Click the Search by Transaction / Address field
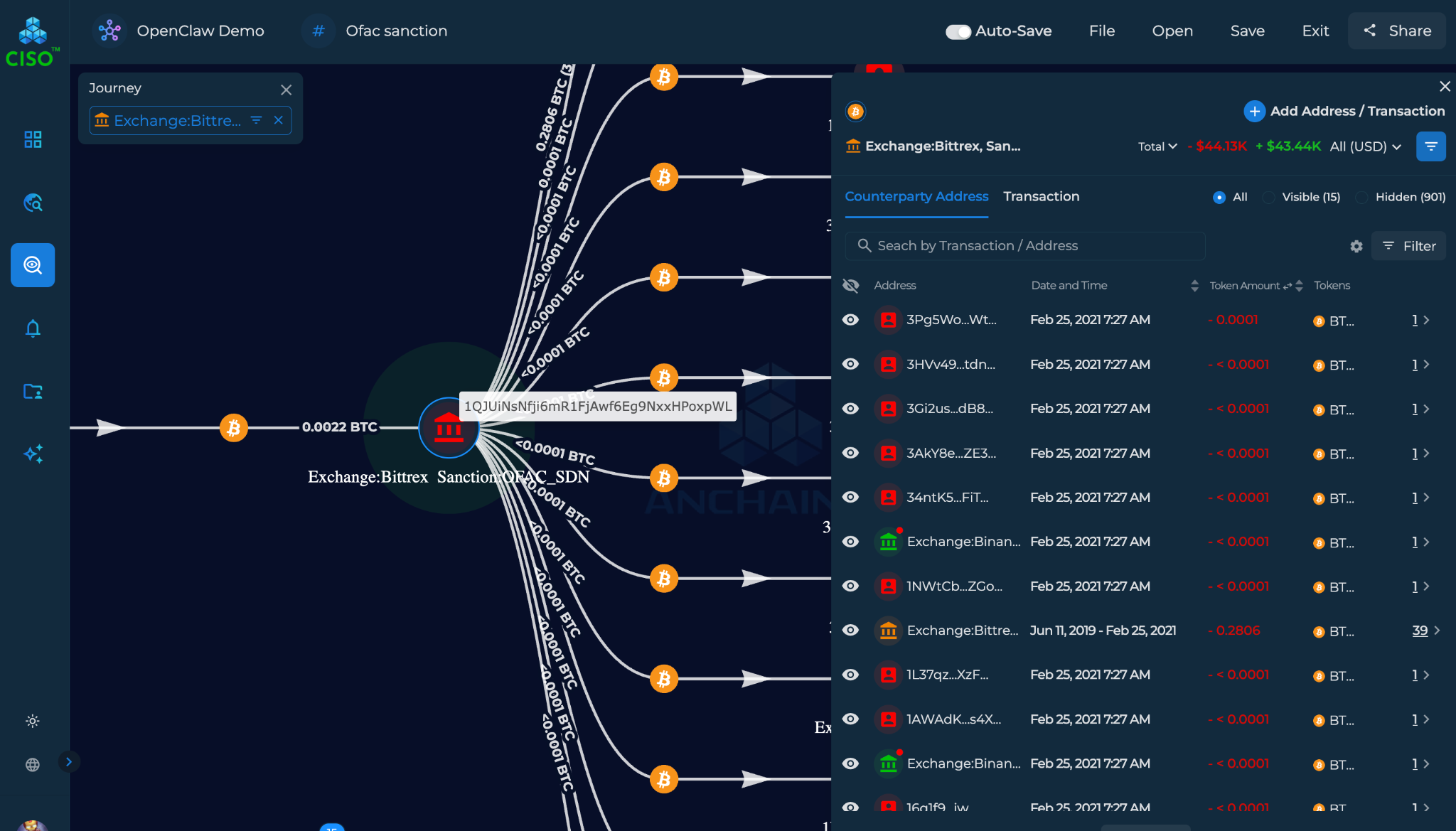Screen dimensions: 1456x831 point(1024,246)
